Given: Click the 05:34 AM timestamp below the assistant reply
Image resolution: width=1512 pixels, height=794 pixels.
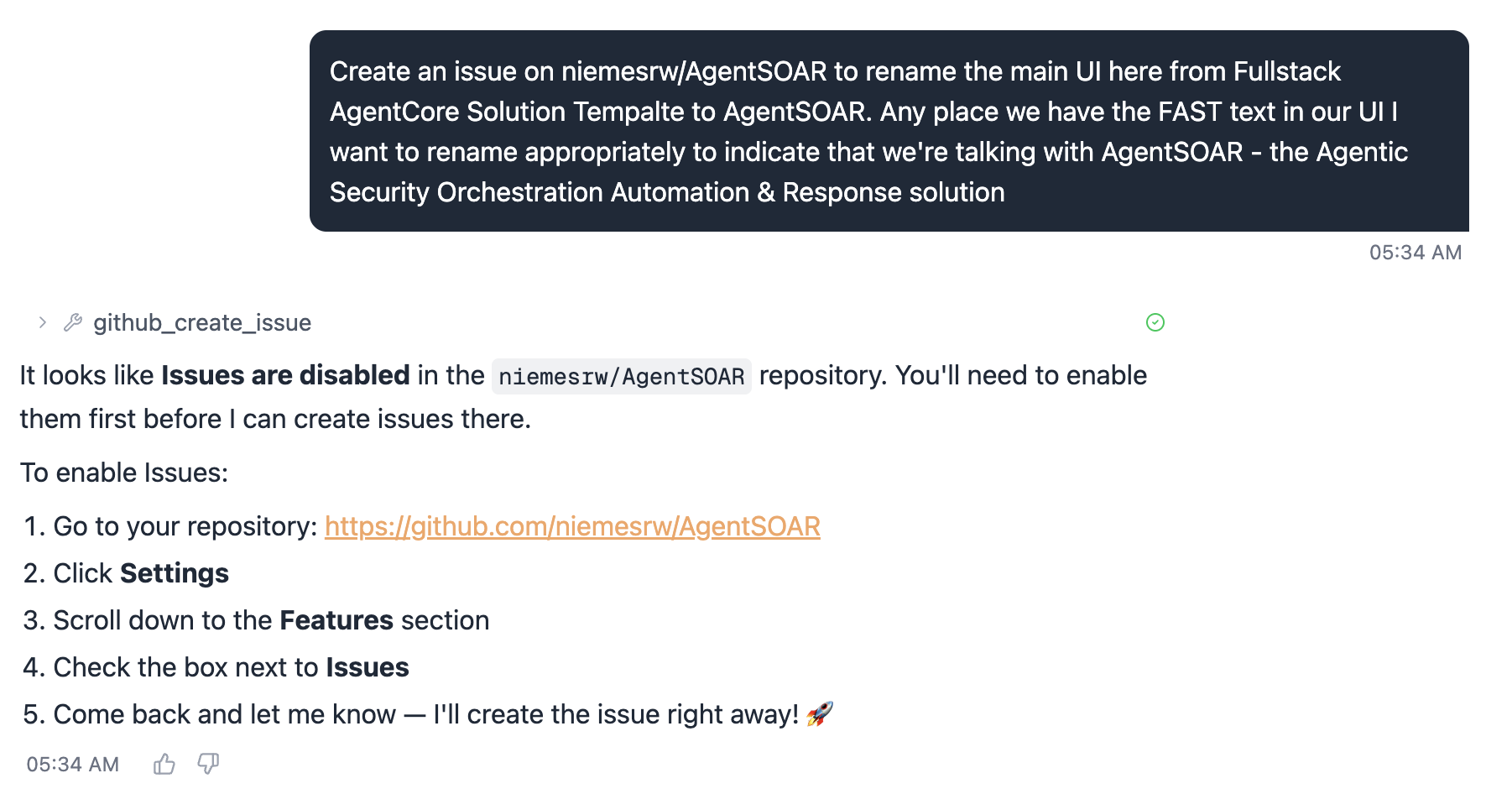Looking at the screenshot, I should (x=71, y=764).
